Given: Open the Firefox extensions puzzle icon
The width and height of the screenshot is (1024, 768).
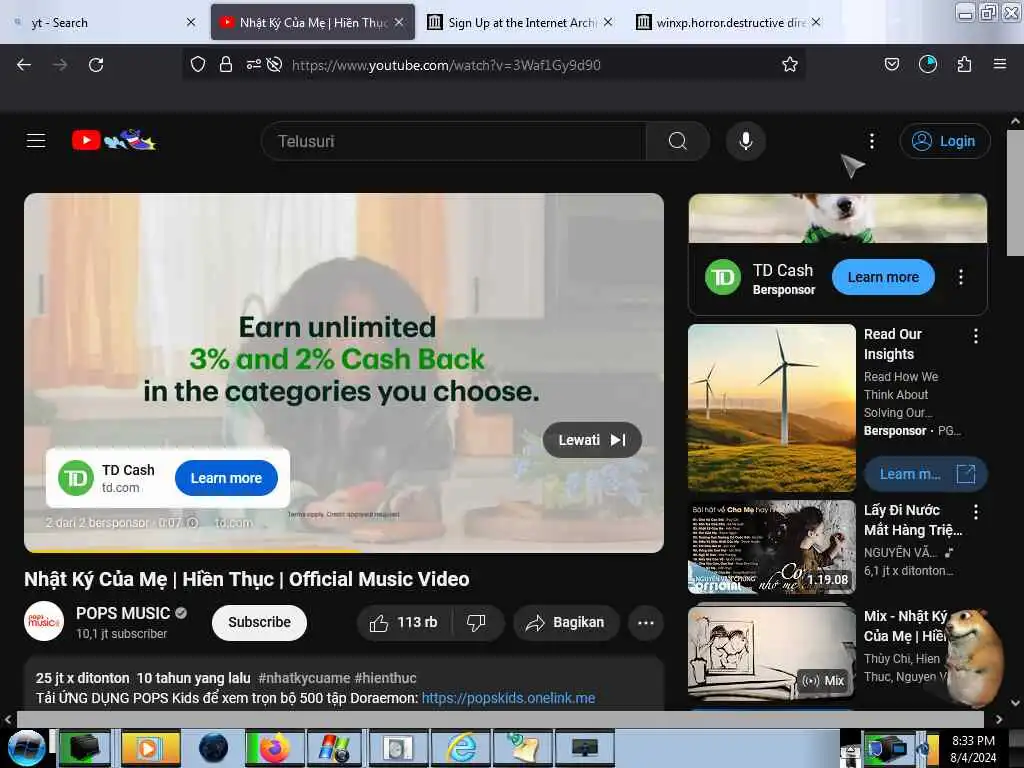Looking at the screenshot, I should (964, 64).
